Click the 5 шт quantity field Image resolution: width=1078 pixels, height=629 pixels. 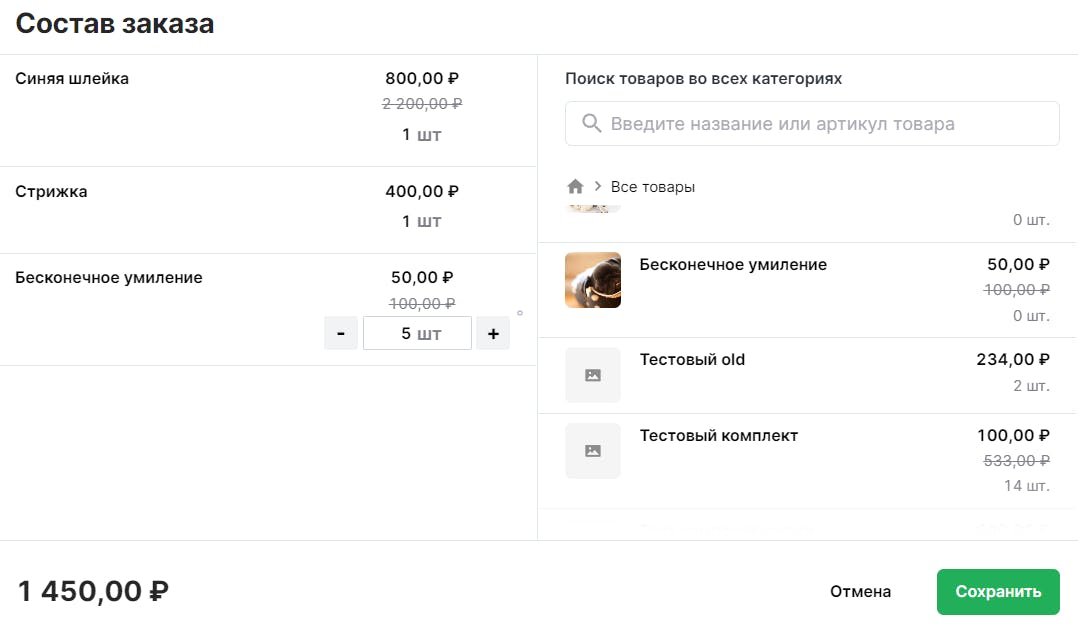[x=417, y=333]
